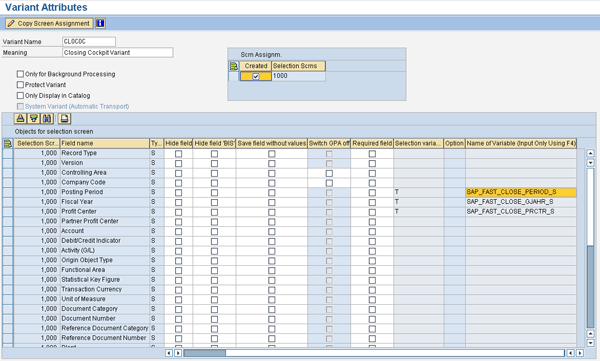This screenshot has height=361, width=600.
Task: Click Name of Variable column header
Action: click(521, 143)
